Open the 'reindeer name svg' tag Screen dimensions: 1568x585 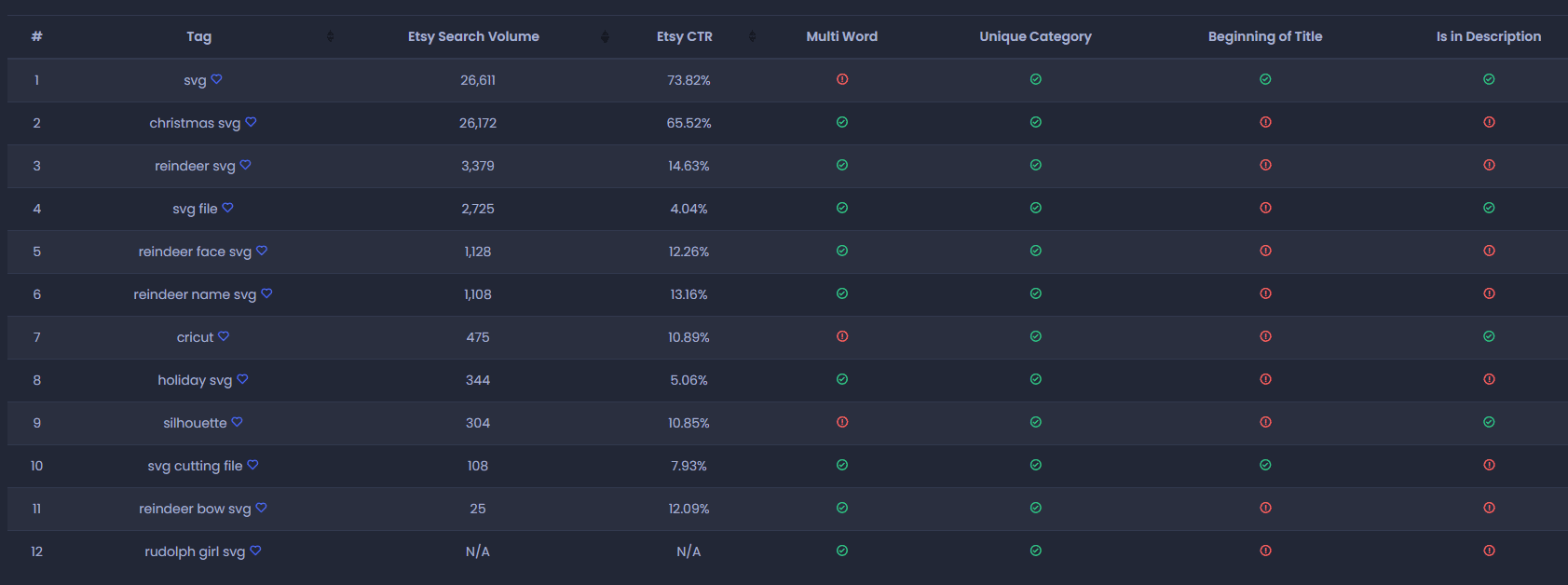(x=195, y=294)
